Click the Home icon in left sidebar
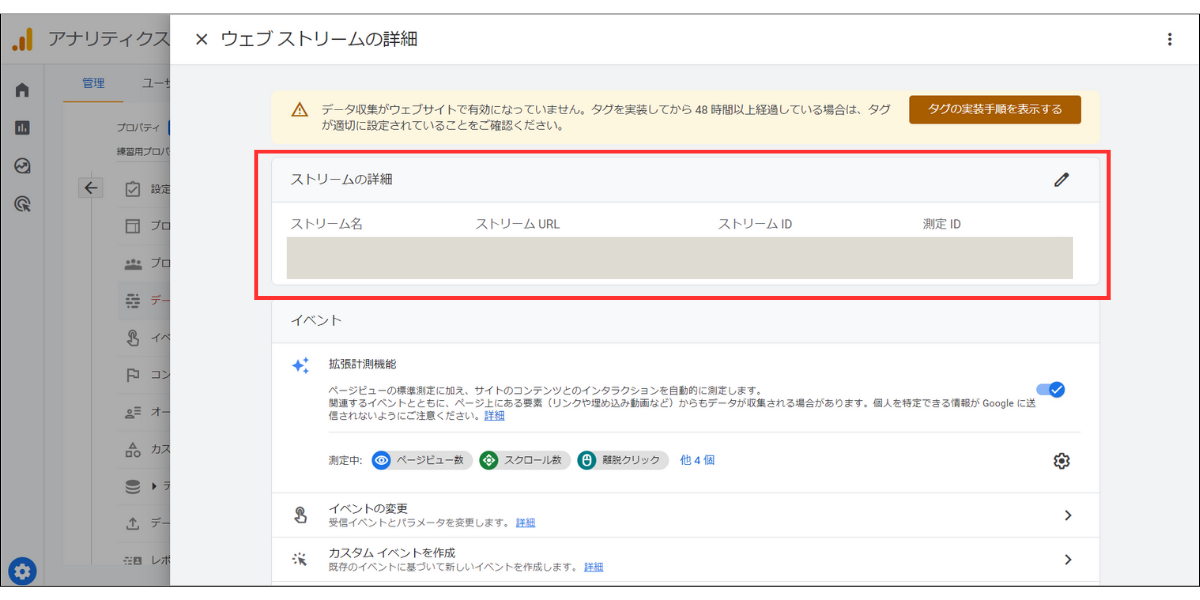Screen dimensions: 1200x600 [22, 90]
